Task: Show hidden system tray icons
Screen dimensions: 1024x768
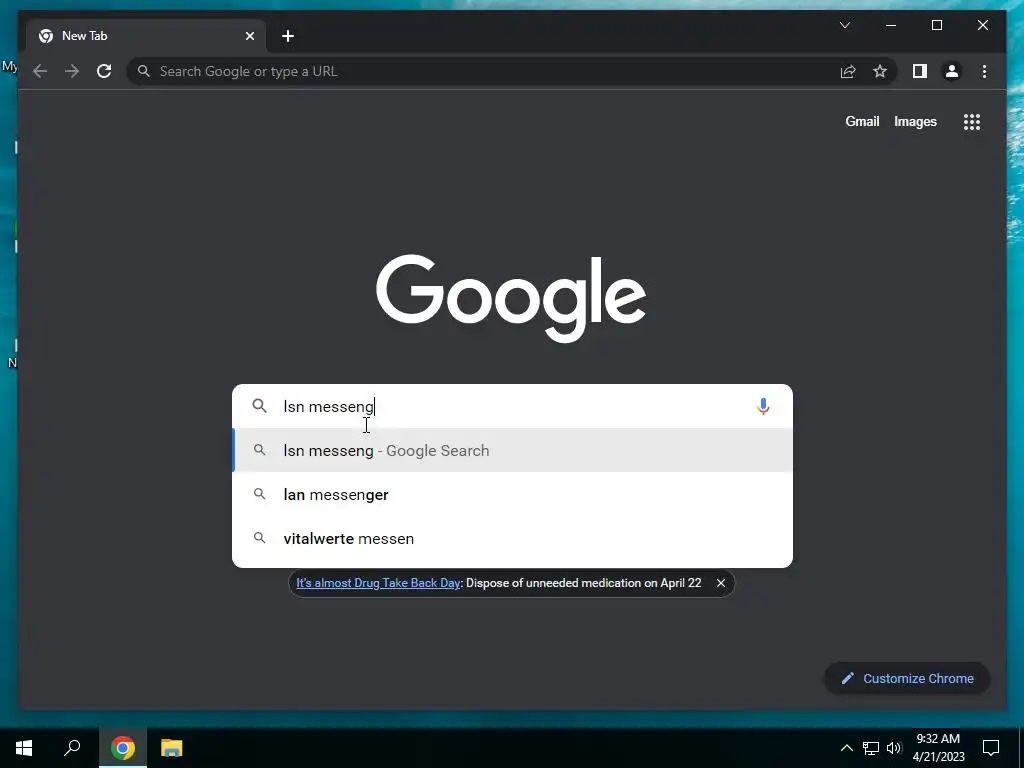Action: [846, 748]
